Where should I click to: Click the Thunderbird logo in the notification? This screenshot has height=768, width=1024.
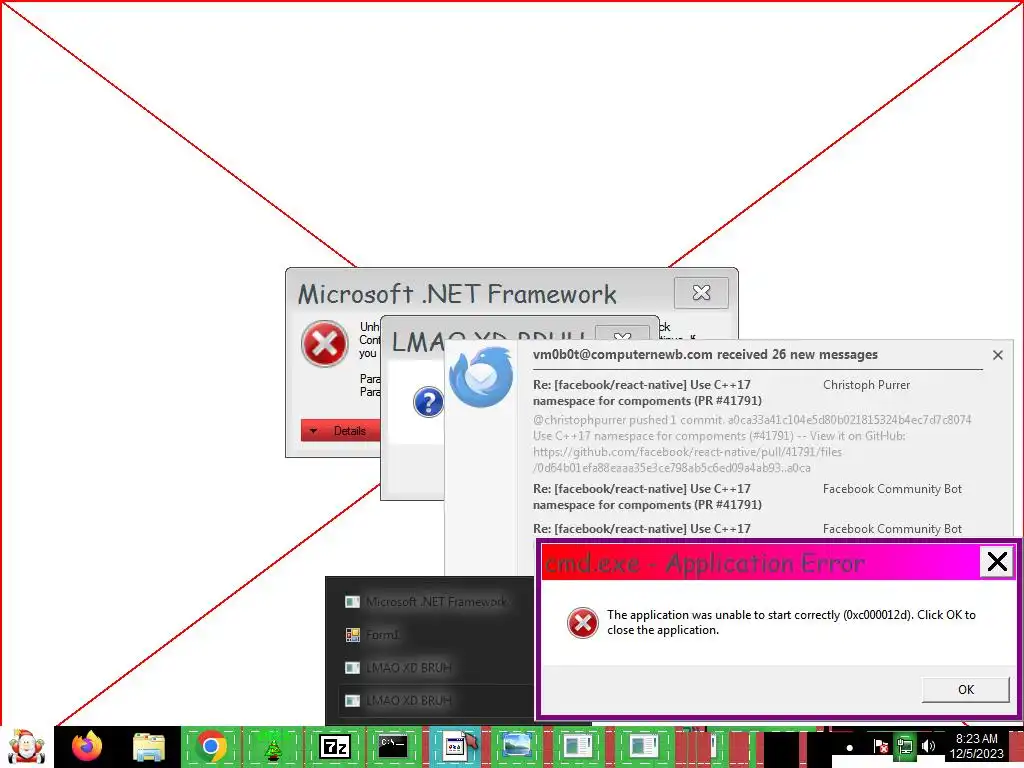481,377
